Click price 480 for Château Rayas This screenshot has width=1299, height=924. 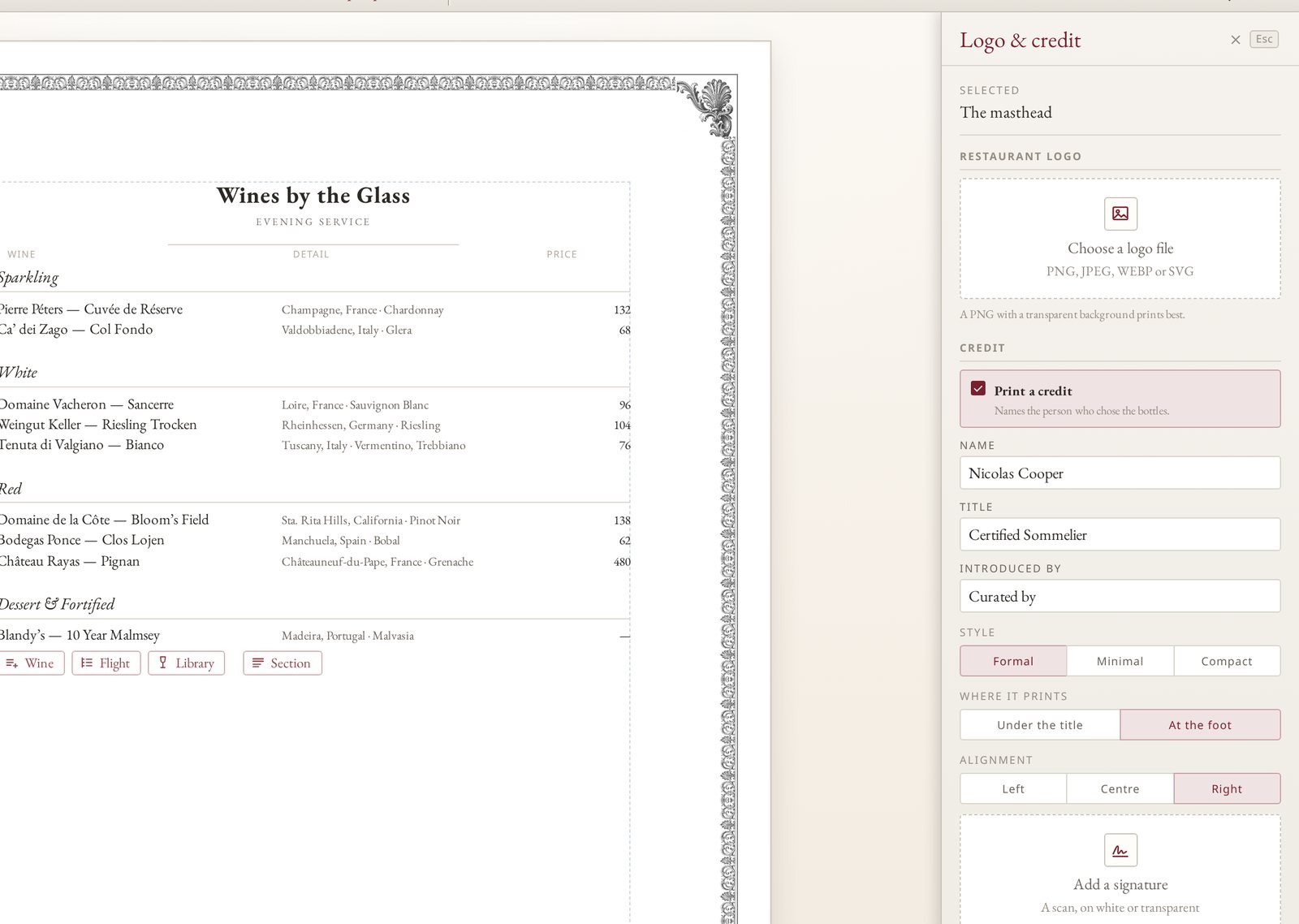pyautogui.click(x=622, y=562)
